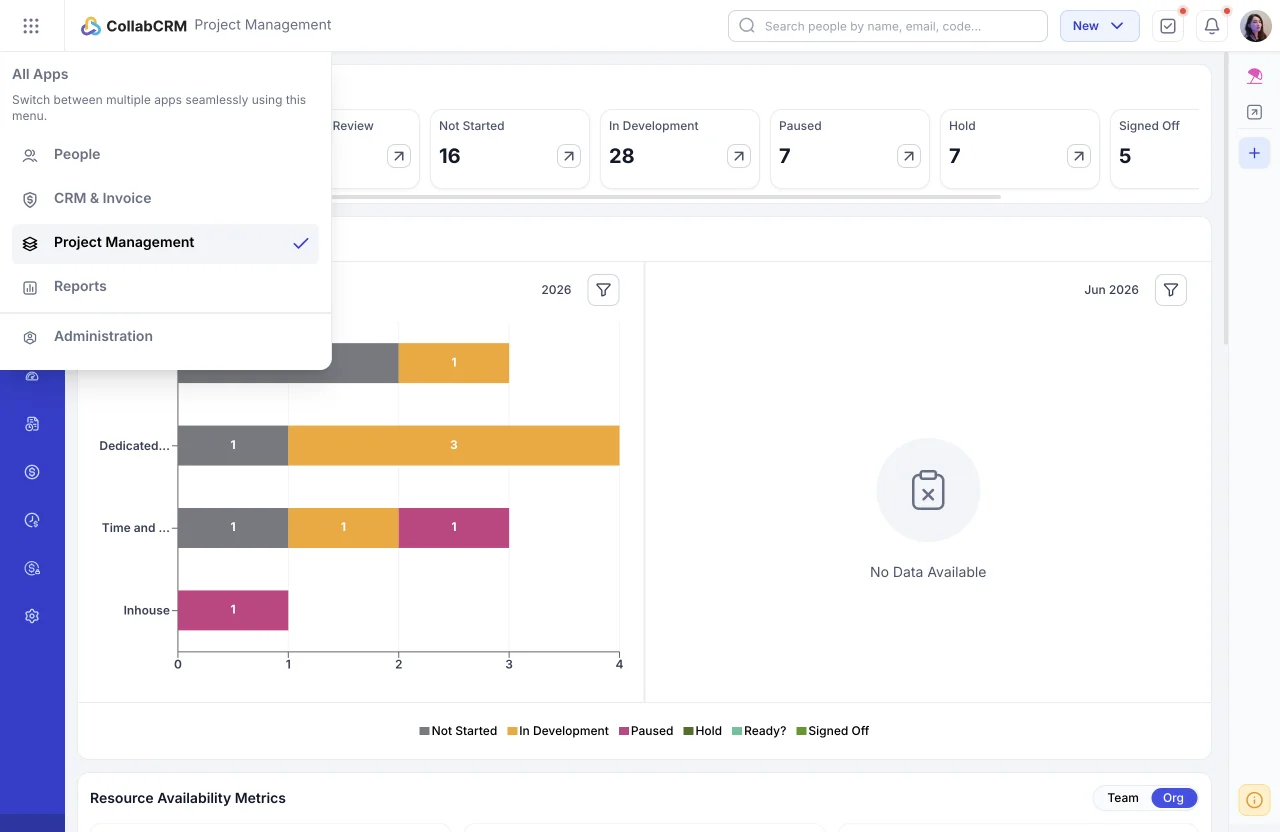Click the search magnifier icon
Screen dimensions: 1280x832
point(747,26)
